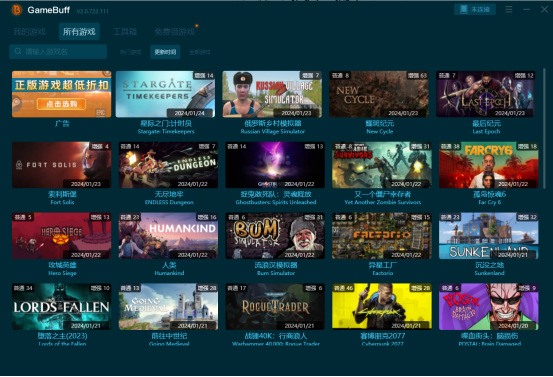Click the game name search field

pyautogui.click(x=58, y=51)
